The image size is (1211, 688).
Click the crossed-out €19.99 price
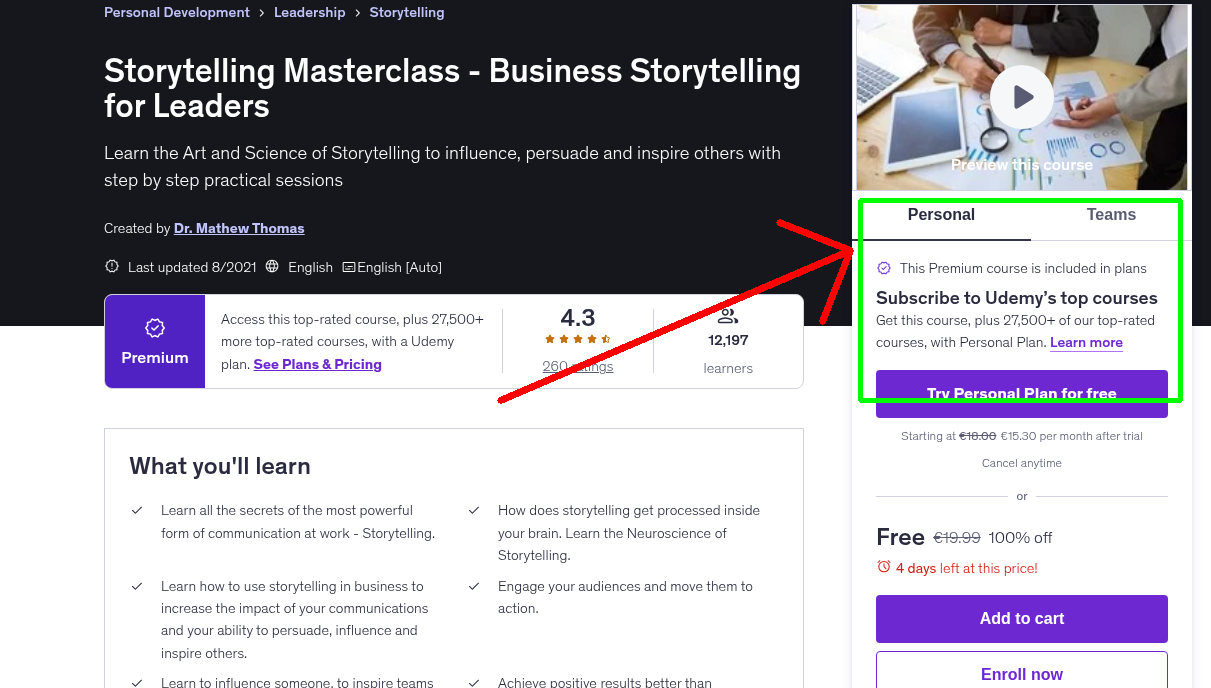957,538
